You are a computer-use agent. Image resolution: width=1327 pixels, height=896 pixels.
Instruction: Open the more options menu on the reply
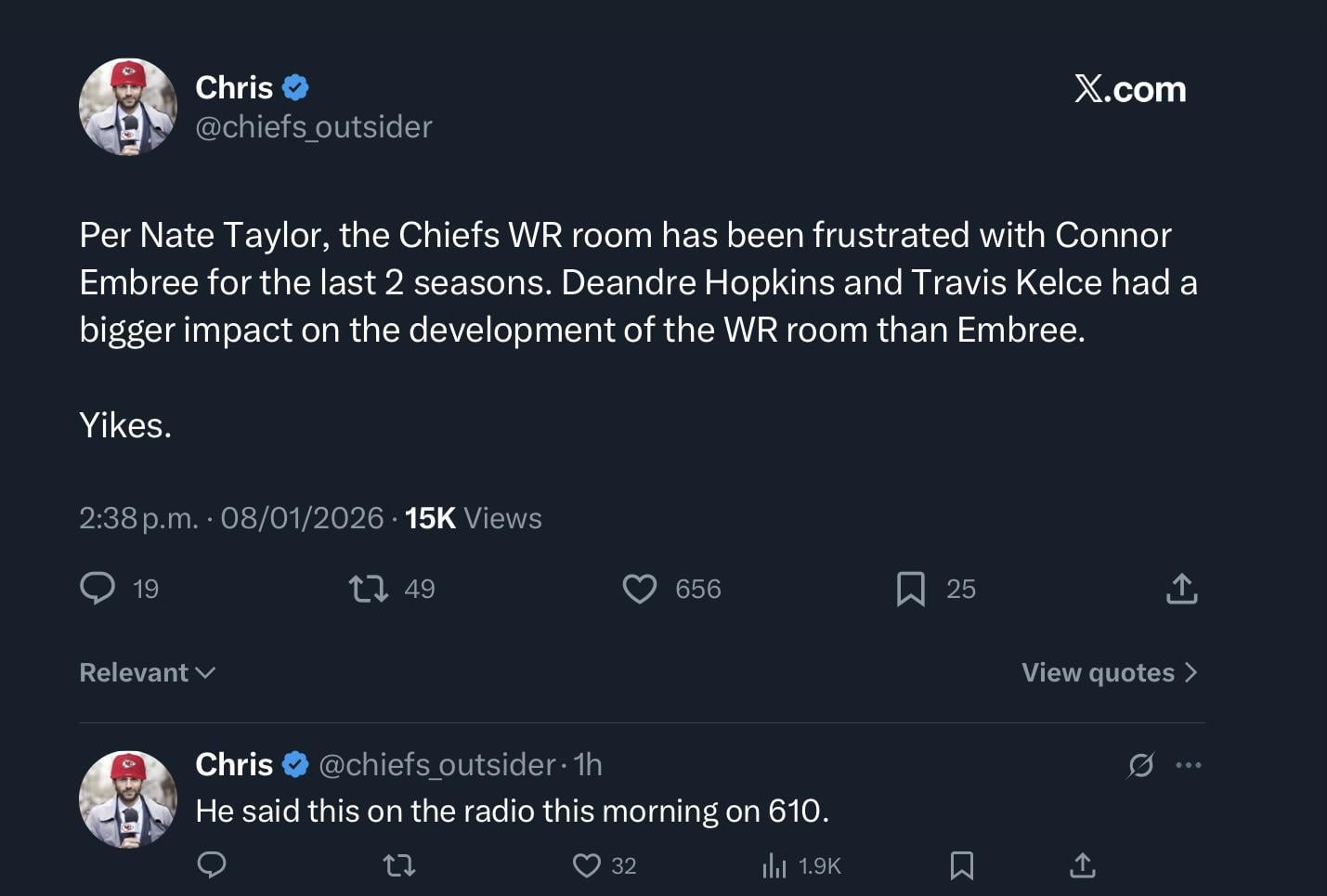(x=1190, y=764)
